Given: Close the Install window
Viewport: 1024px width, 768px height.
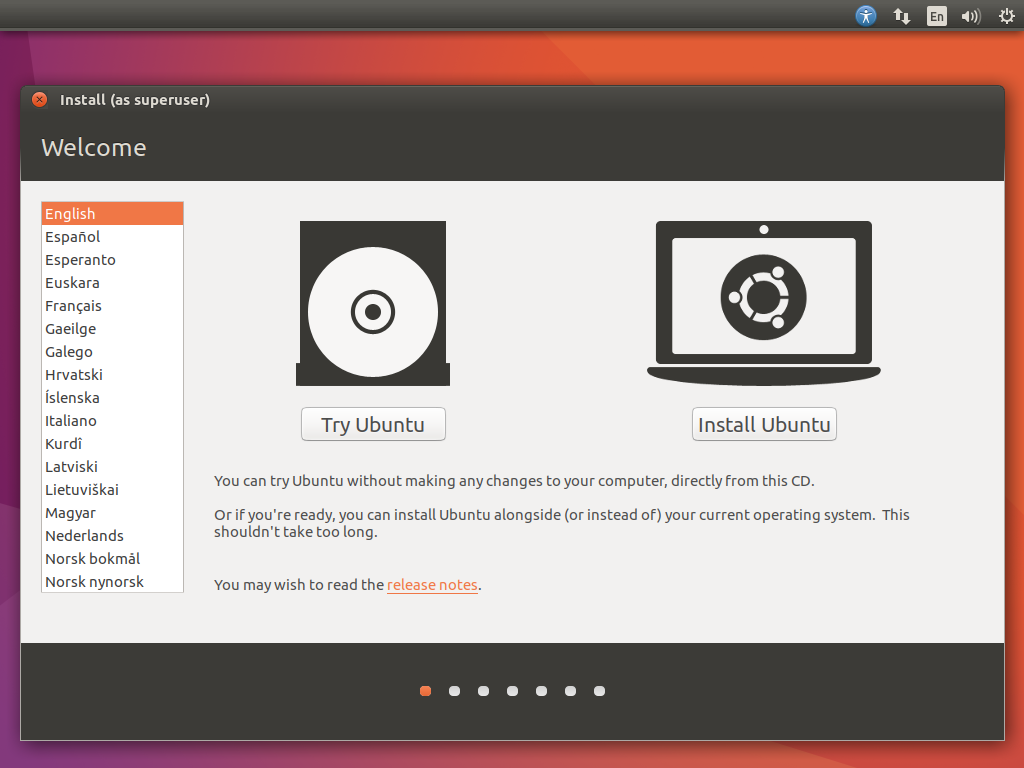Looking at the screenshot, I should coord(39,99).
